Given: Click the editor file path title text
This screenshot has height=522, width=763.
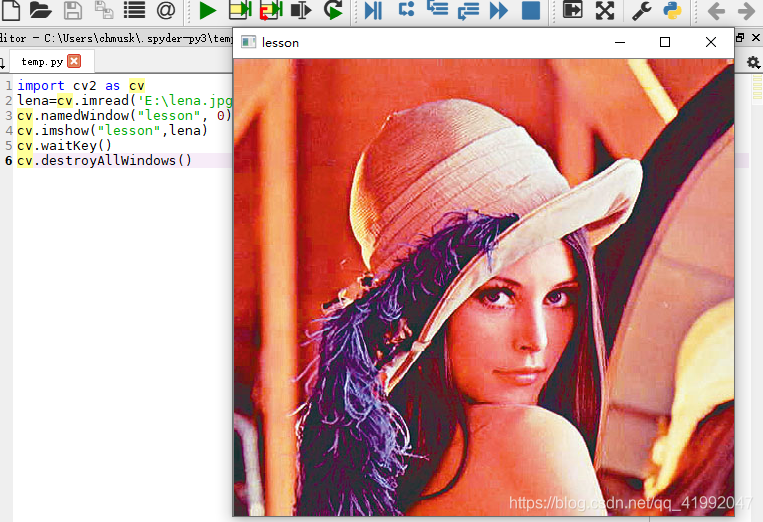Looking at the screenshot, I should click(x=116, y=38).
